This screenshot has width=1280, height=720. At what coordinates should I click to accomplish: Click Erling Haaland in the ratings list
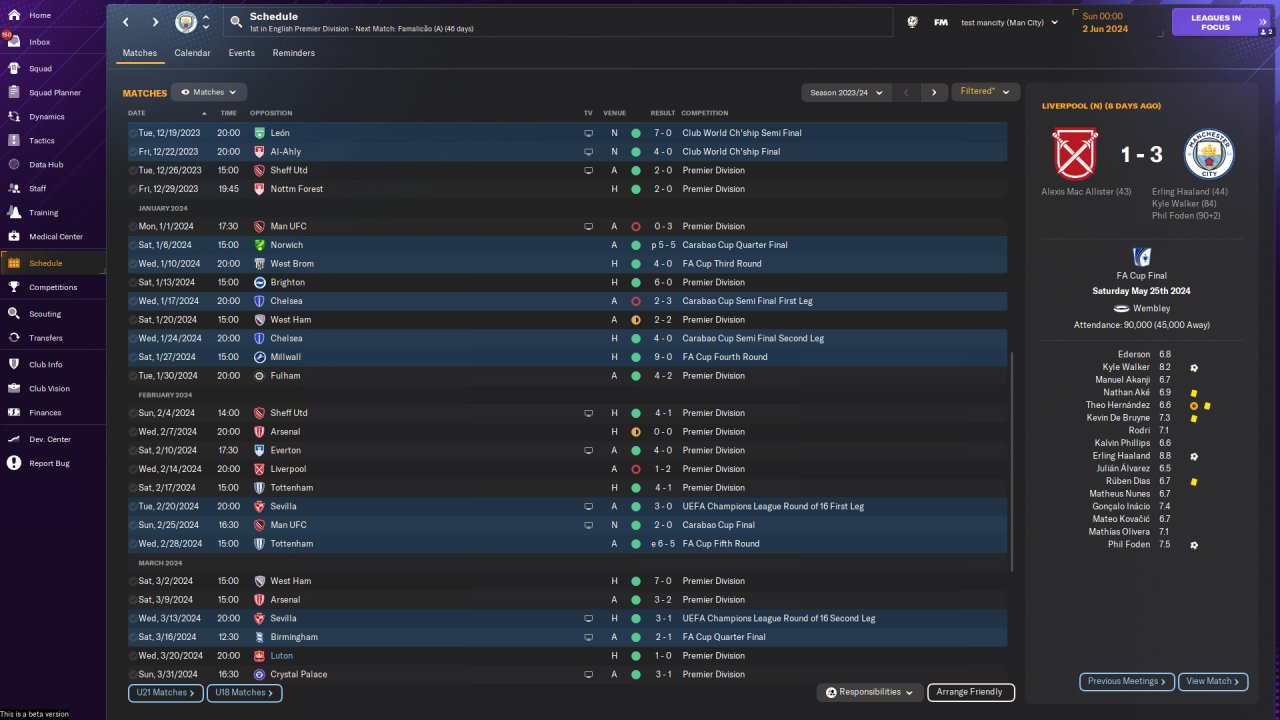(1120, 456)
